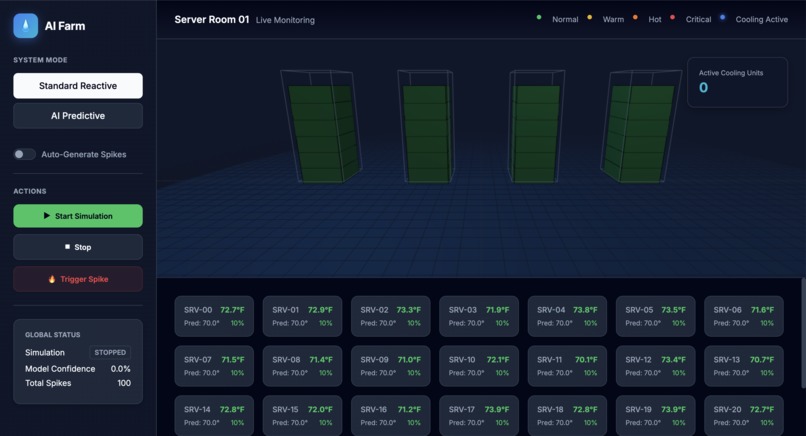Click the Cooling Active legend label

pos(761,19)
